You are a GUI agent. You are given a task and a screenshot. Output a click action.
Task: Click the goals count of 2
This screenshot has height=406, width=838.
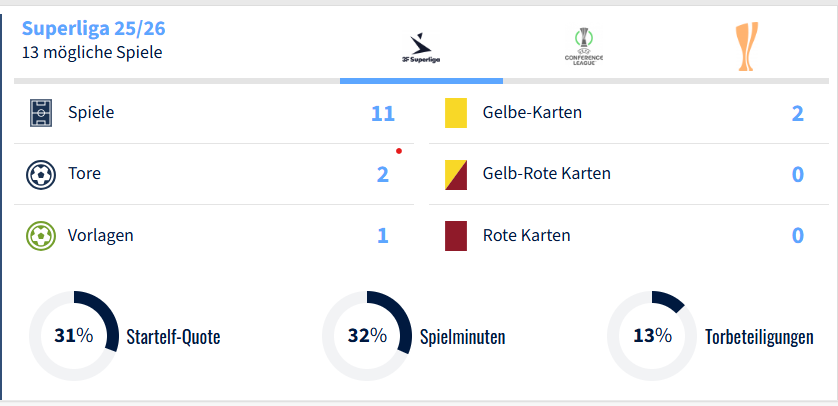383,174
